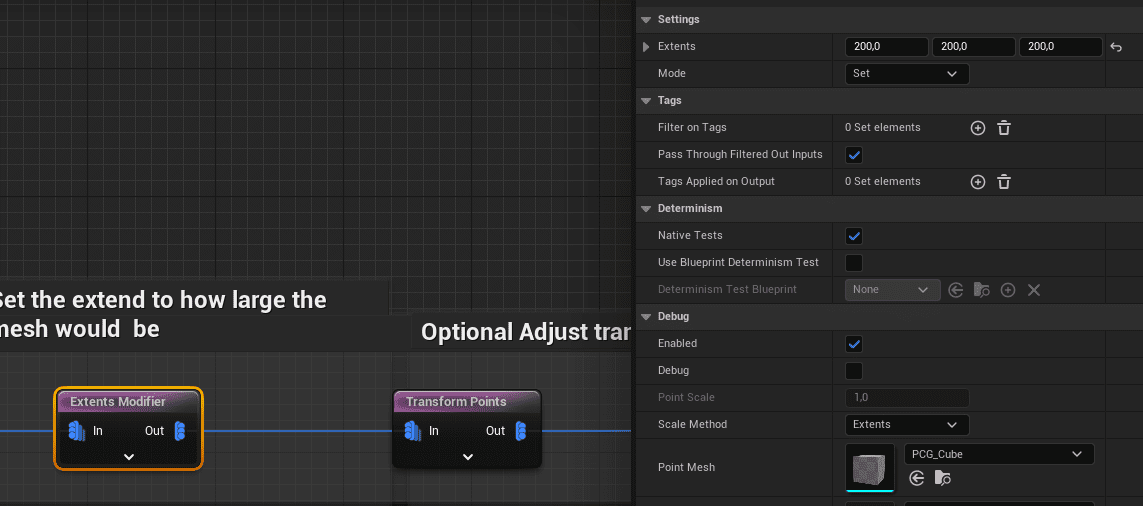Expand the Extents property row
The height and width of the screenshot is (506, 1143).
(x=646, y=47)
